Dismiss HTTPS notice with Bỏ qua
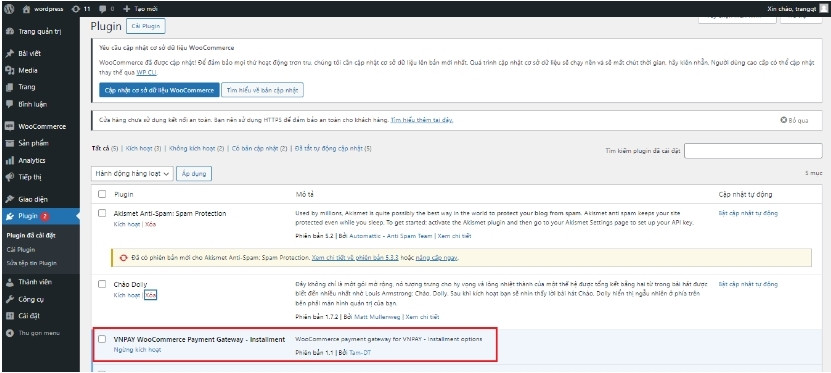 coord(794,120)
